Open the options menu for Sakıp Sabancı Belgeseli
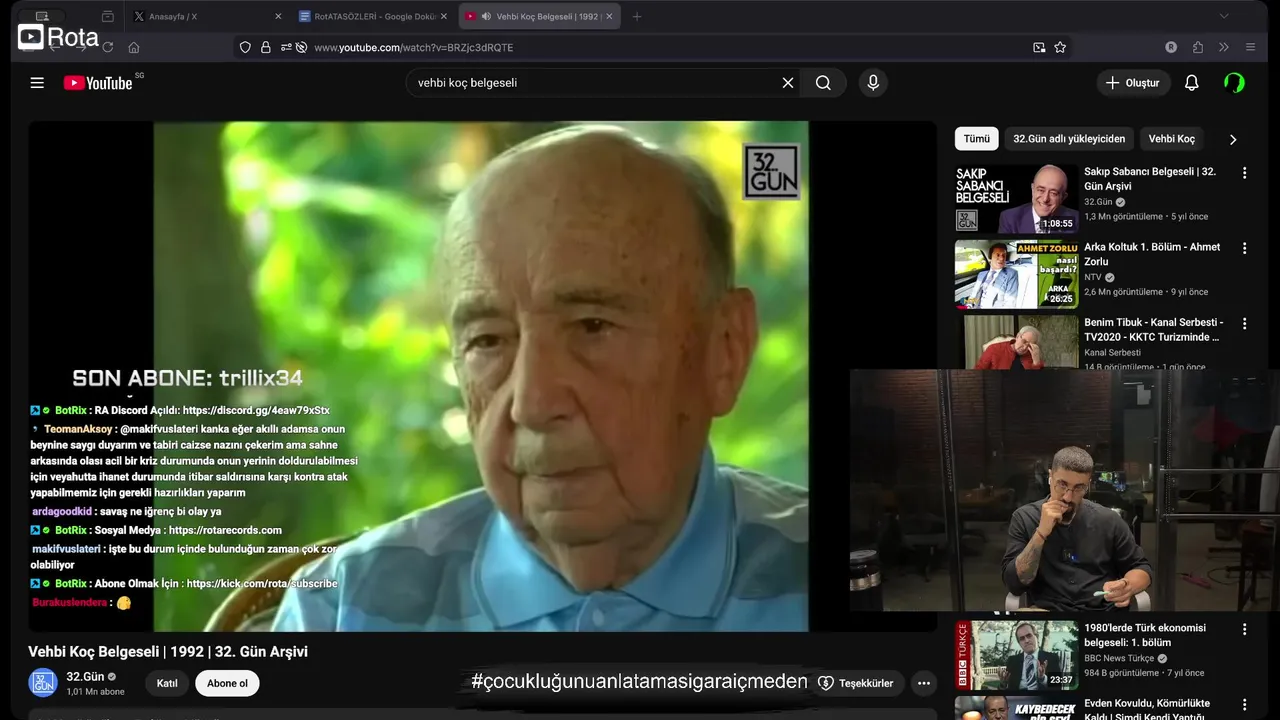1280x720 pixels. pos(1245,173)
